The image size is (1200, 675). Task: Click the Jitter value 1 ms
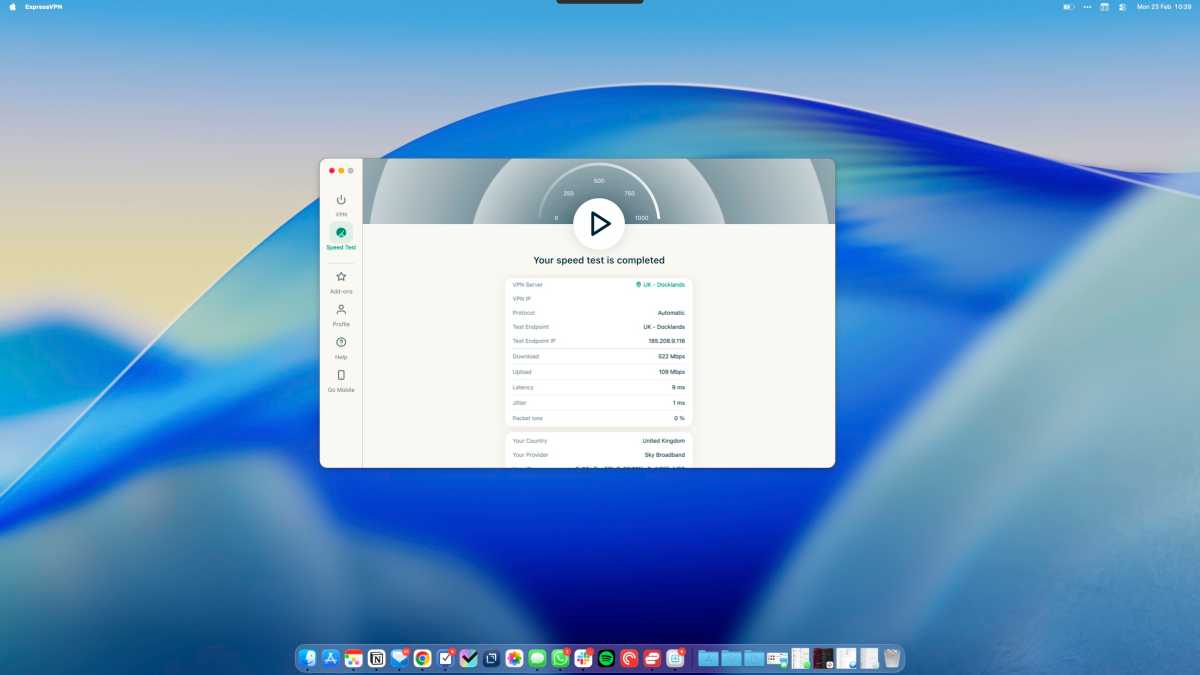tap(679, 403)
